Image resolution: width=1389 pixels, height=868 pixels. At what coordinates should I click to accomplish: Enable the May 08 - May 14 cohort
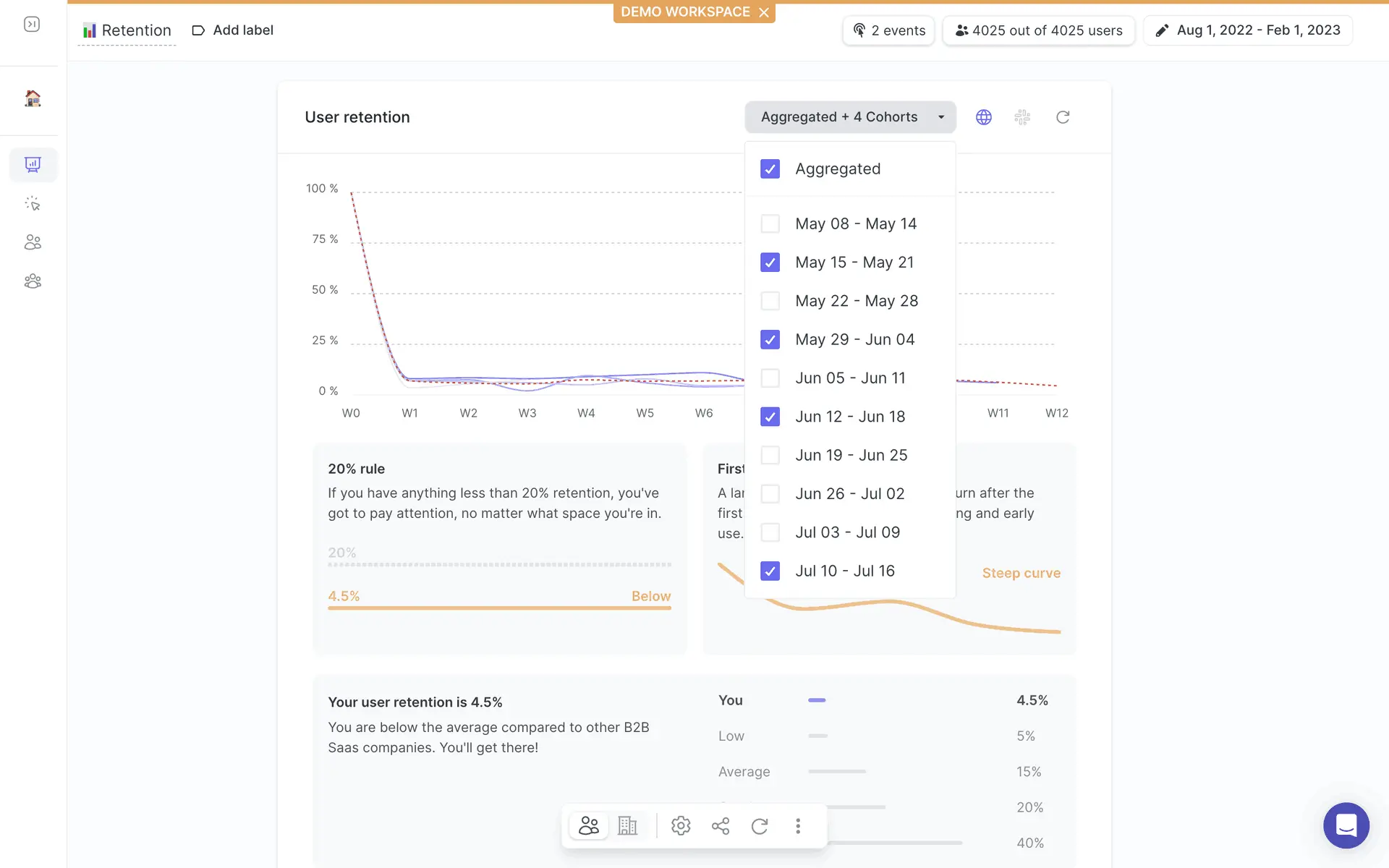(x=770, y=224)
